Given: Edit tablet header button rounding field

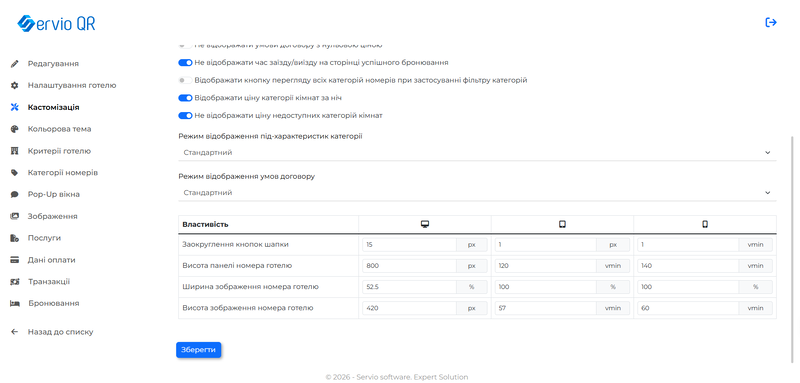Looking at the screenshot, I should [x=545, y=245].
